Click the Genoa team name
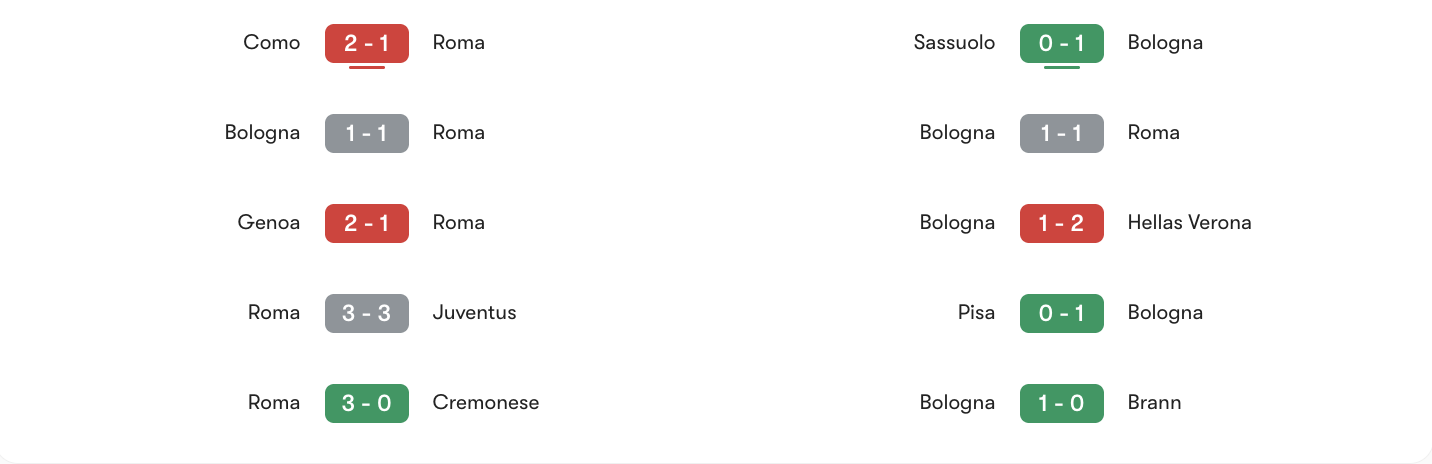Image resolution: width=1432 pixels, height=464 pixels. point(269,223)
